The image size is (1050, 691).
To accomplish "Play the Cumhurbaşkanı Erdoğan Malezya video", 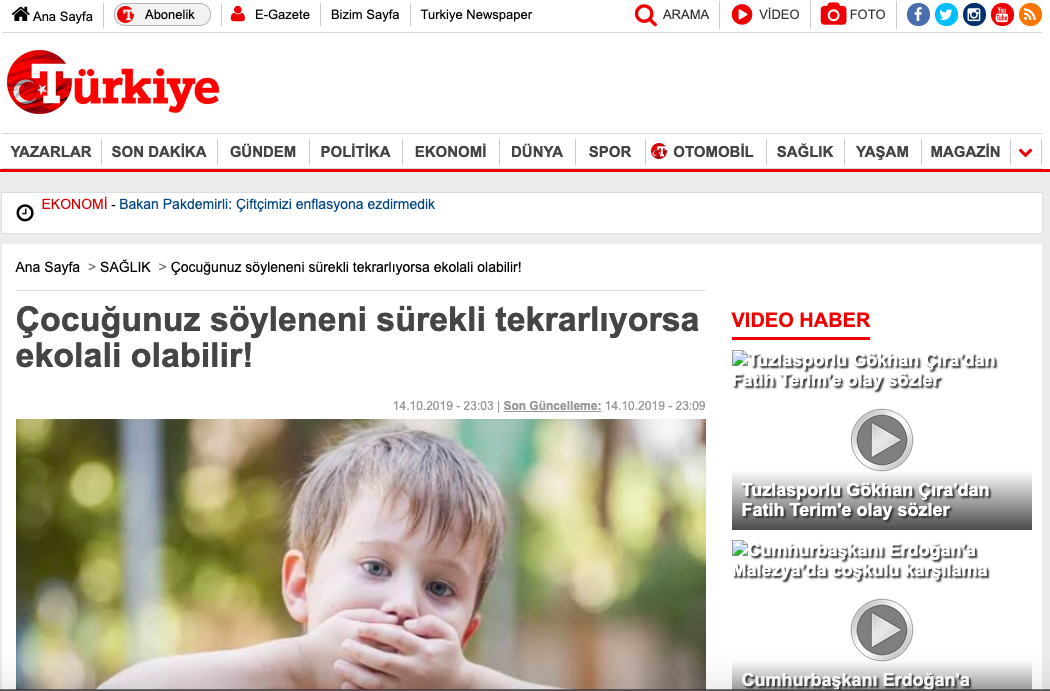I will [881, 630].
